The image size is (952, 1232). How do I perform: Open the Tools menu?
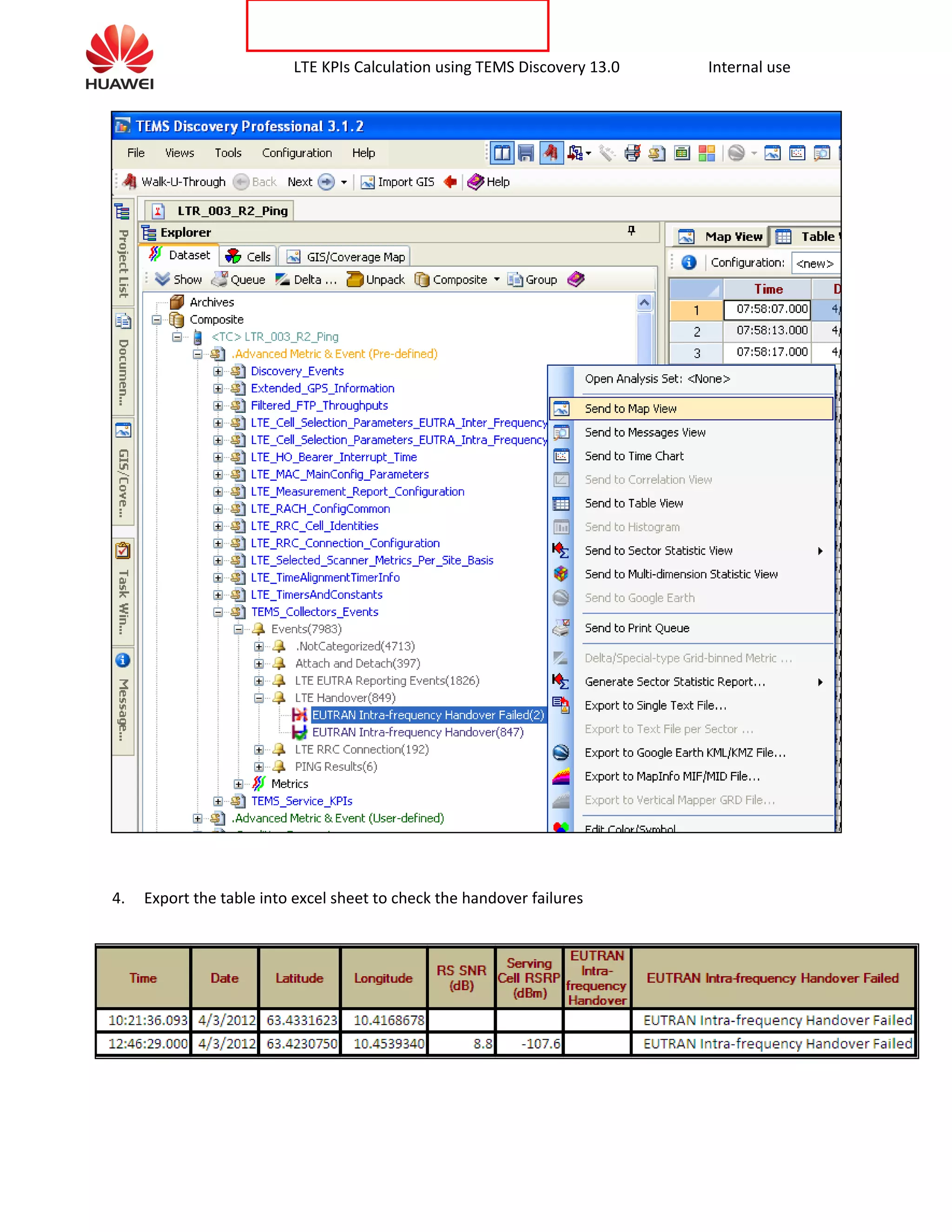pos(228,153)
